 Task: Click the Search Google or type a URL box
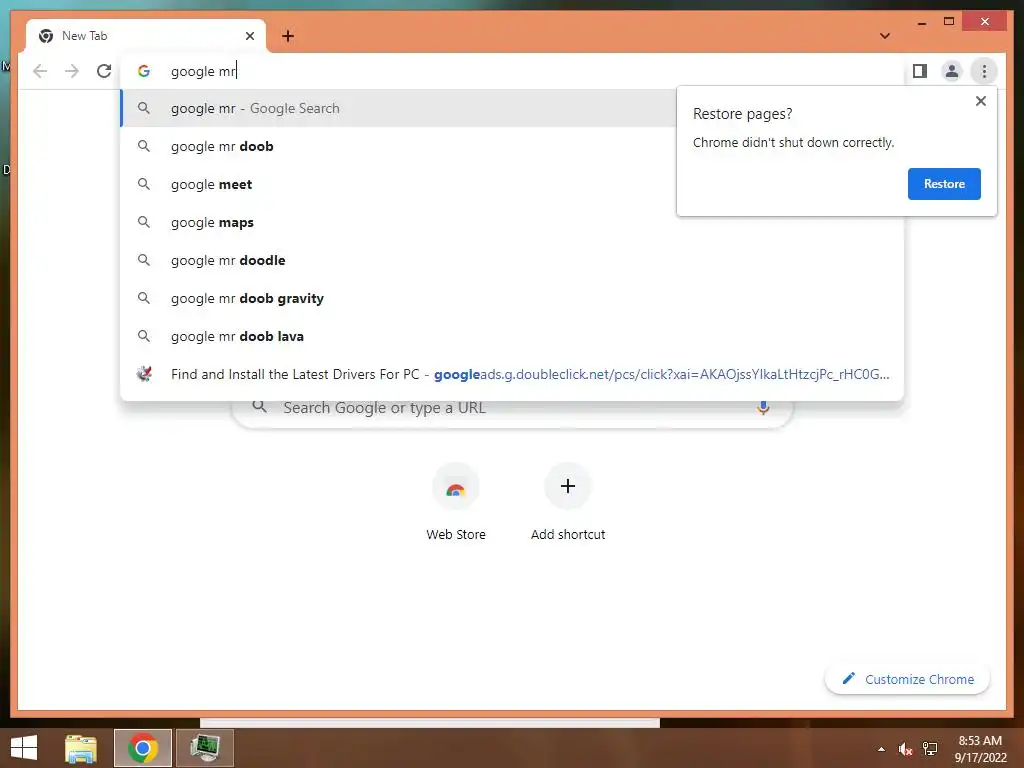click(x=513, y=411)
